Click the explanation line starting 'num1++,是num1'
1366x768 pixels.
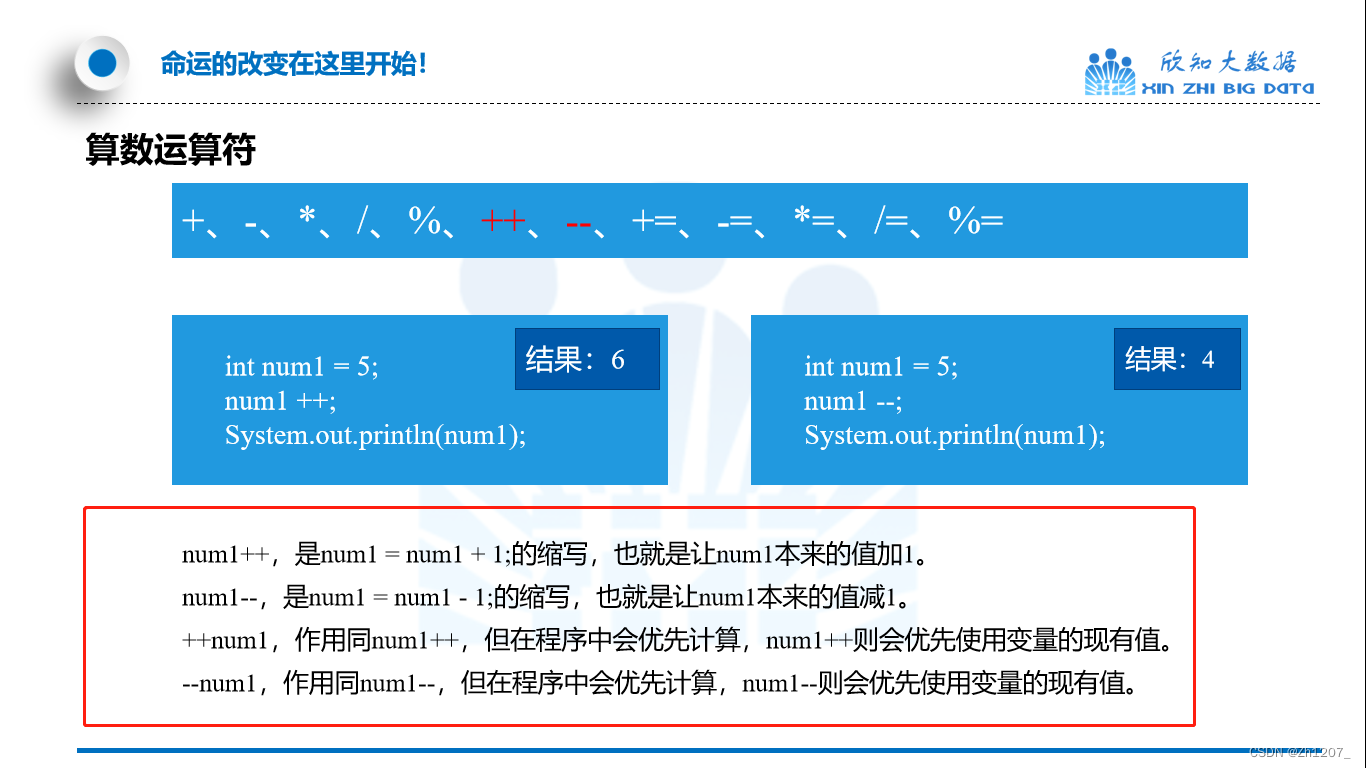point(555,554)
